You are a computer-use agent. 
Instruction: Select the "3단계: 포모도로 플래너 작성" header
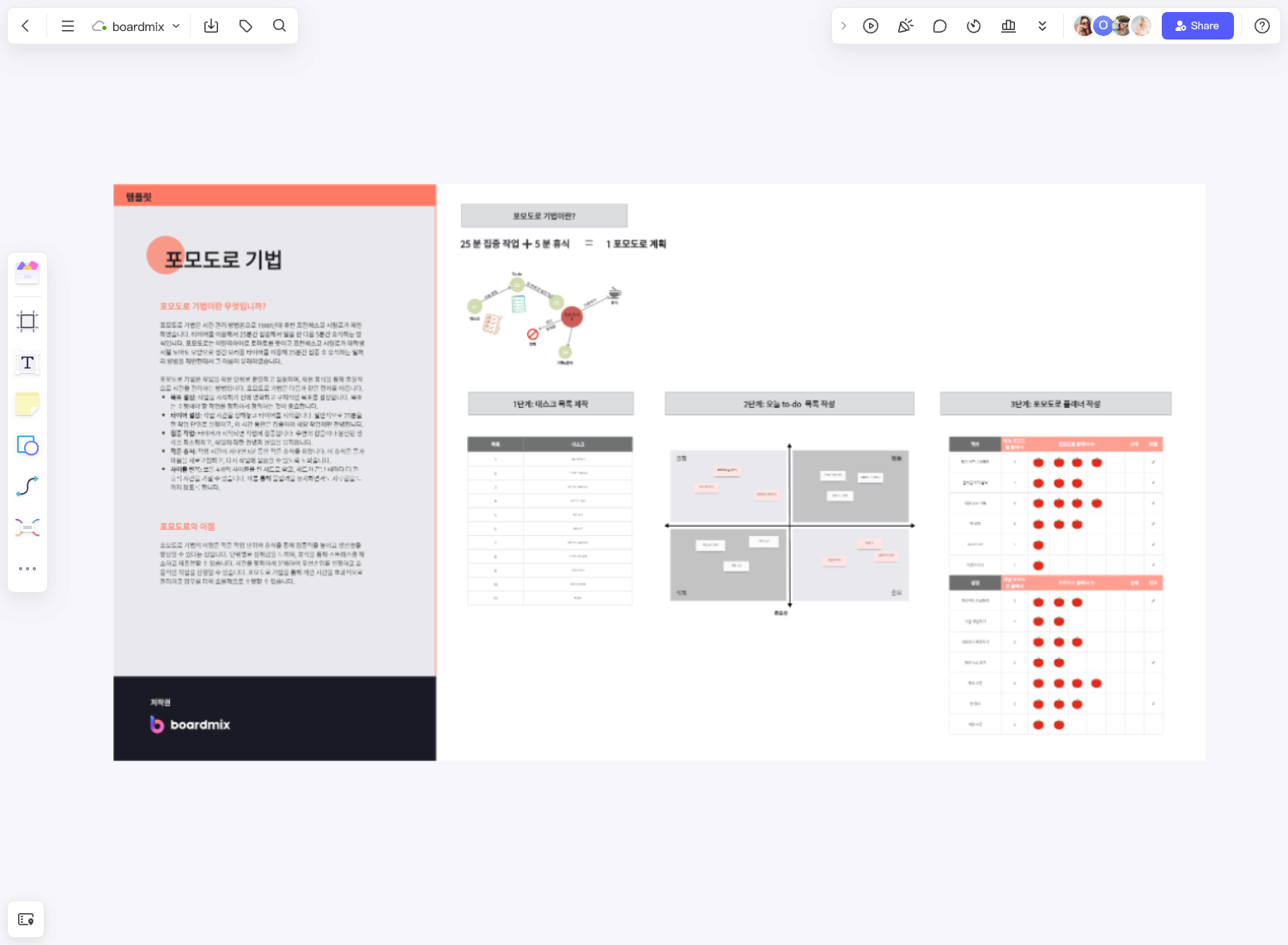click(x=1055, y=404)
